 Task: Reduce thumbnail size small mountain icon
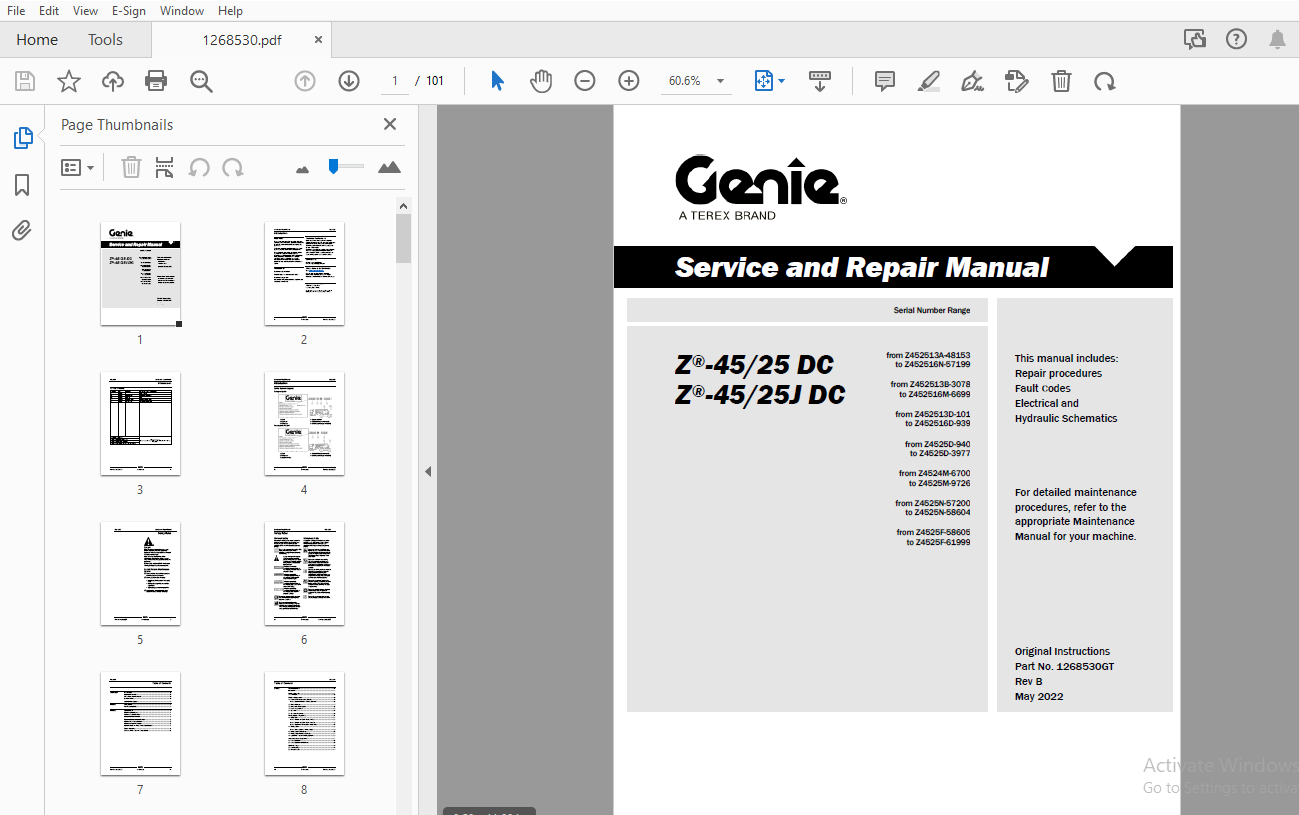(x=303, y=169)
